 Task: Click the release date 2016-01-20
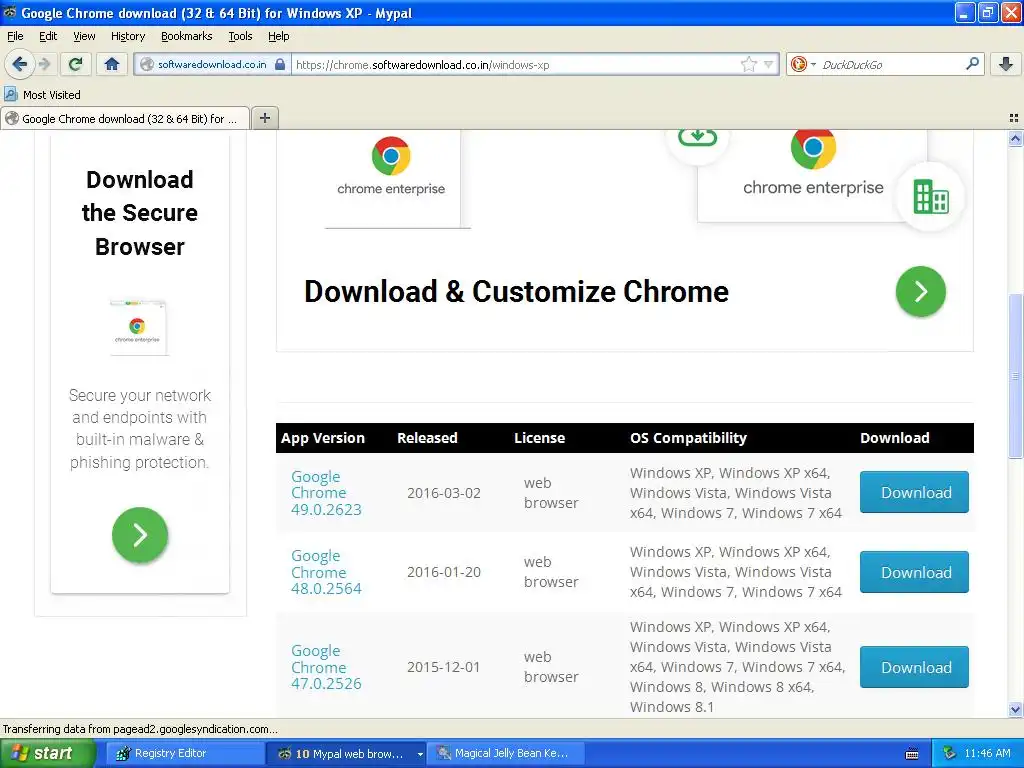tap(443, 571)
